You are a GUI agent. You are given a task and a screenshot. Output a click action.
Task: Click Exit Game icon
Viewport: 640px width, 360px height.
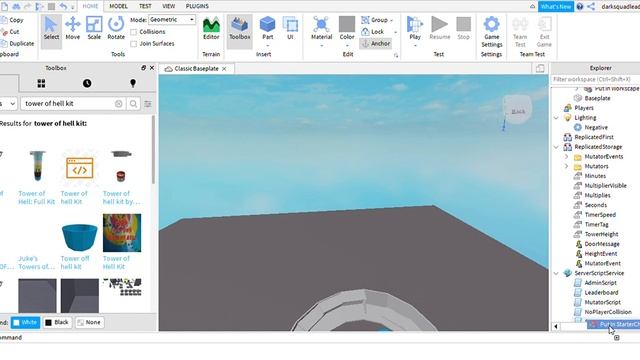pos(544,32)
